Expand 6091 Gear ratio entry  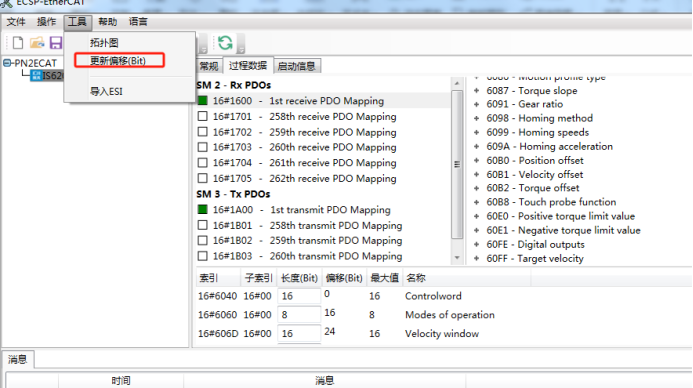476,104
